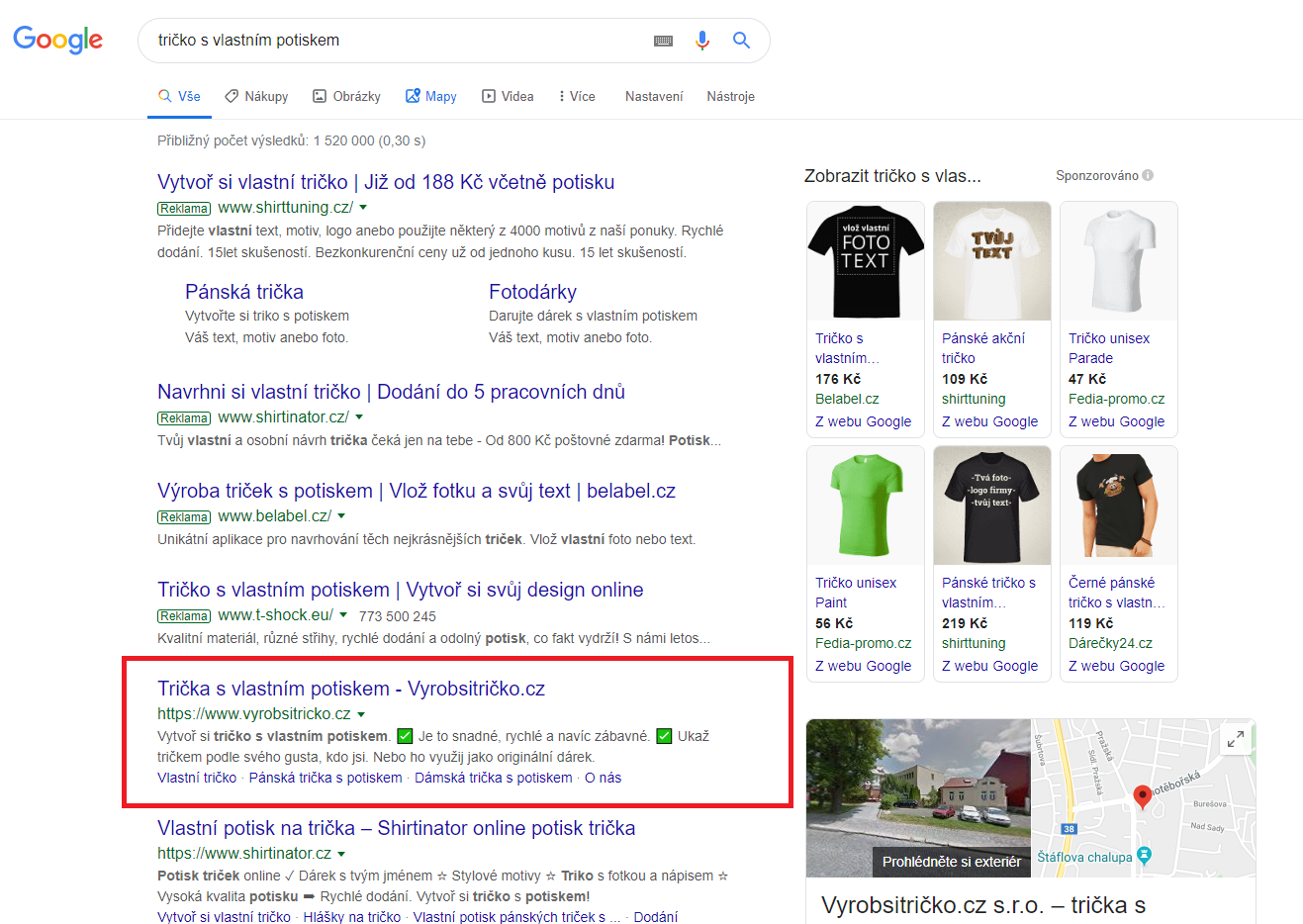Image resolution: width=1303 pixels, height=924 pixels.
Task: Open dropdown arrow next to www.shirttuning.cz
Action: [x=363, y=208]
